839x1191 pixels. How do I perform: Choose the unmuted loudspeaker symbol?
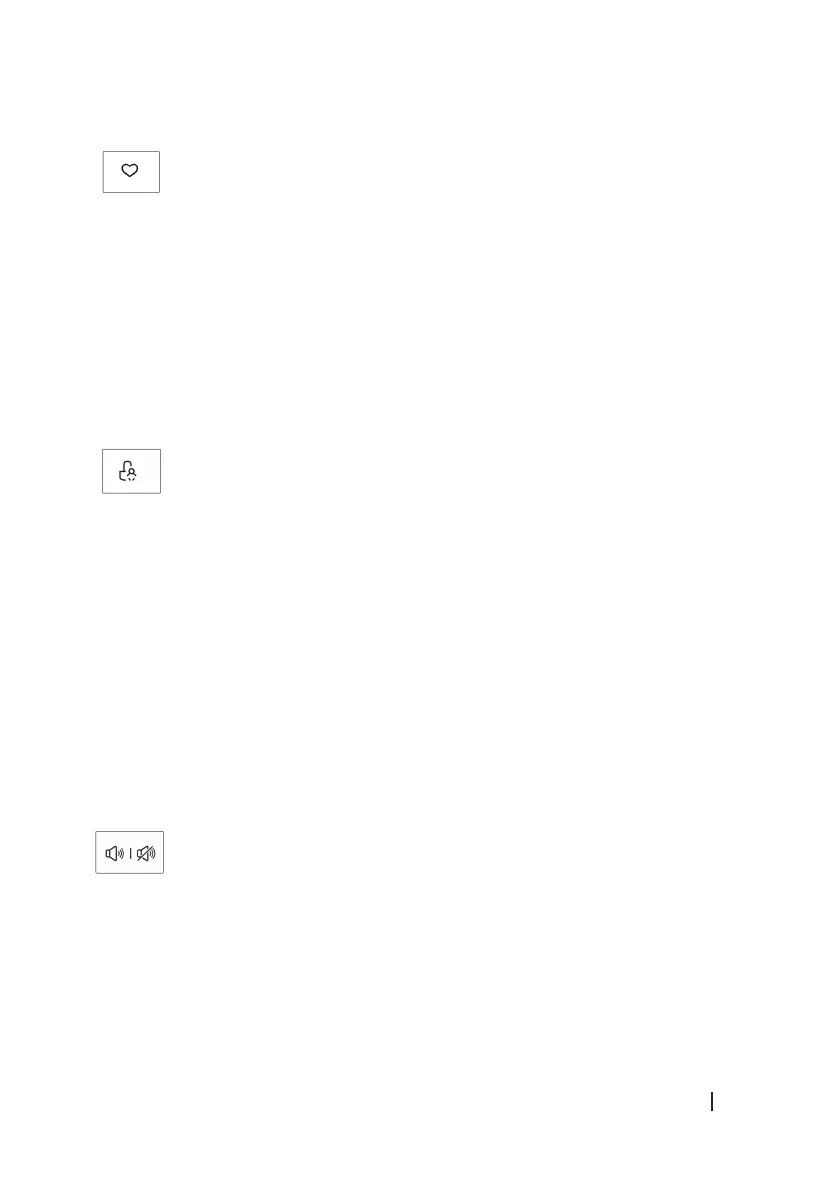[115, 854]
